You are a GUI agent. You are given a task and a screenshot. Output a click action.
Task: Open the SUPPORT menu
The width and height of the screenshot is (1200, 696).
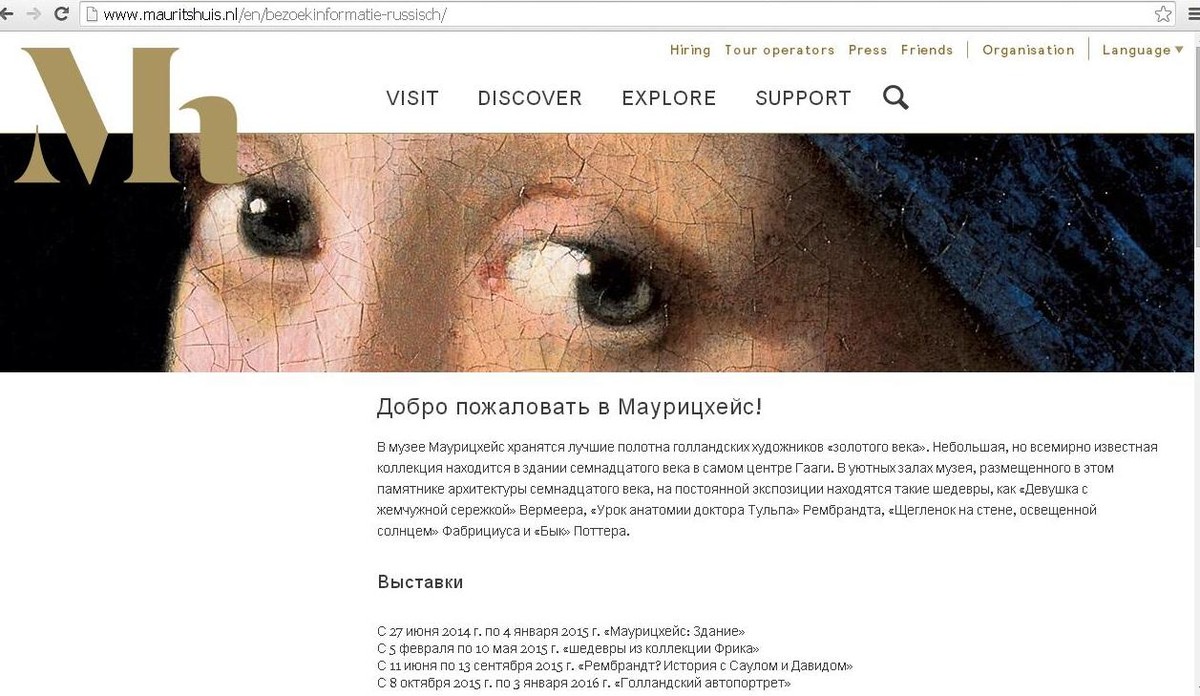pos(803,98)
